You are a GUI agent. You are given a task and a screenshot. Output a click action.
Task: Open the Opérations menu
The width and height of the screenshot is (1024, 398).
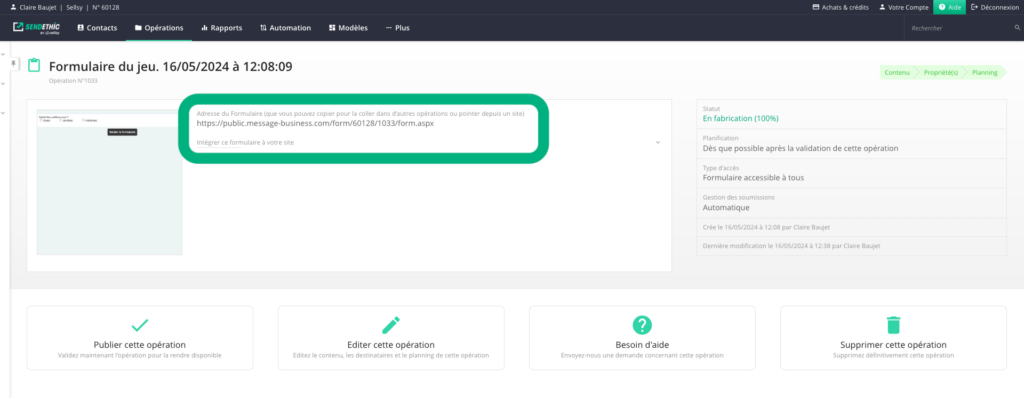pos(159,28)
